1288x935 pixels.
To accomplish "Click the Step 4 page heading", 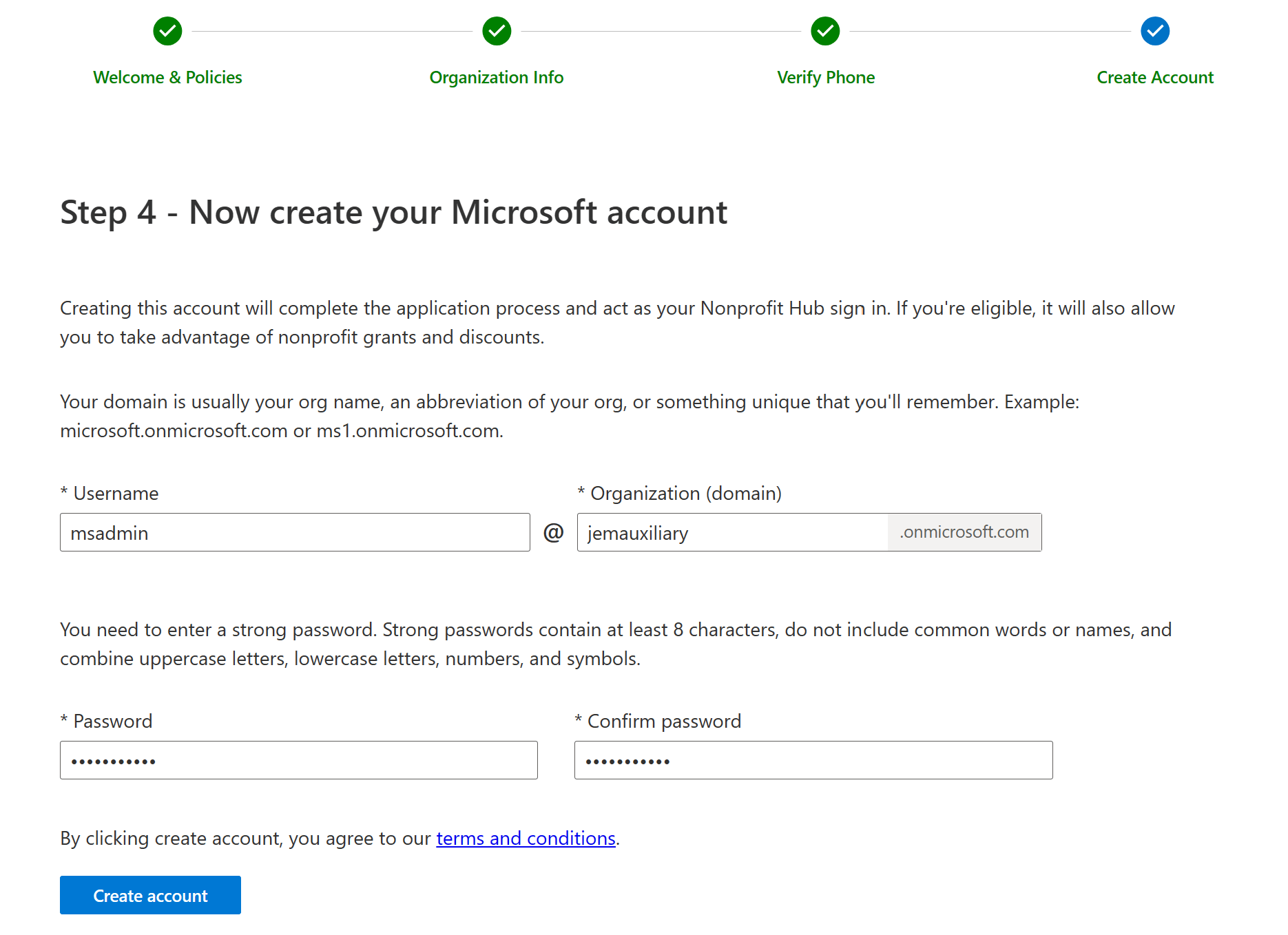I will [x=393, y=212].
